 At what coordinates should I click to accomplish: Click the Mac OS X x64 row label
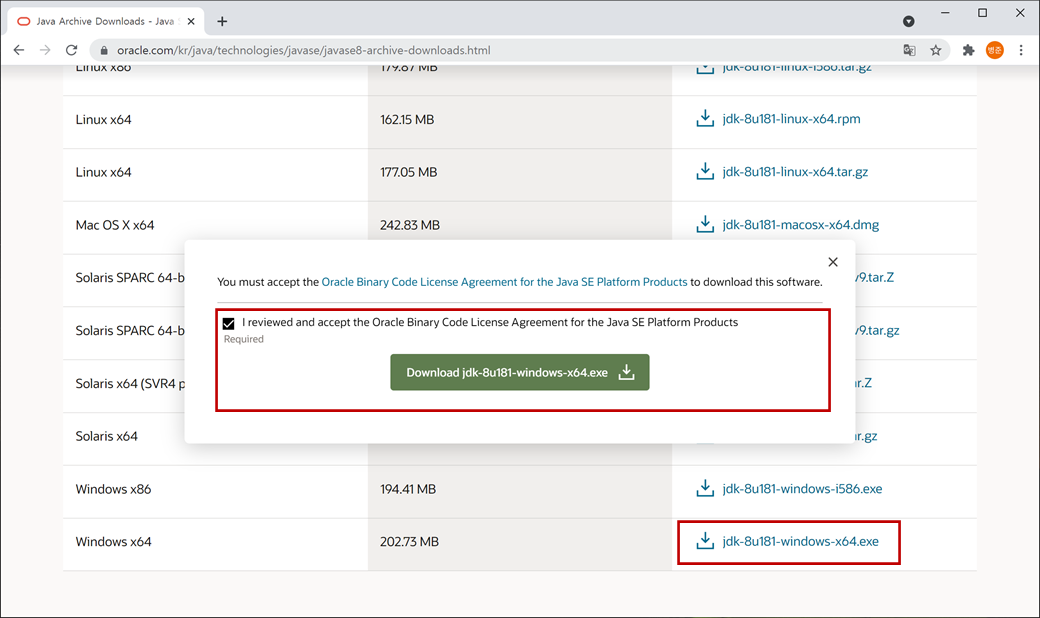[x=115, y=225]
